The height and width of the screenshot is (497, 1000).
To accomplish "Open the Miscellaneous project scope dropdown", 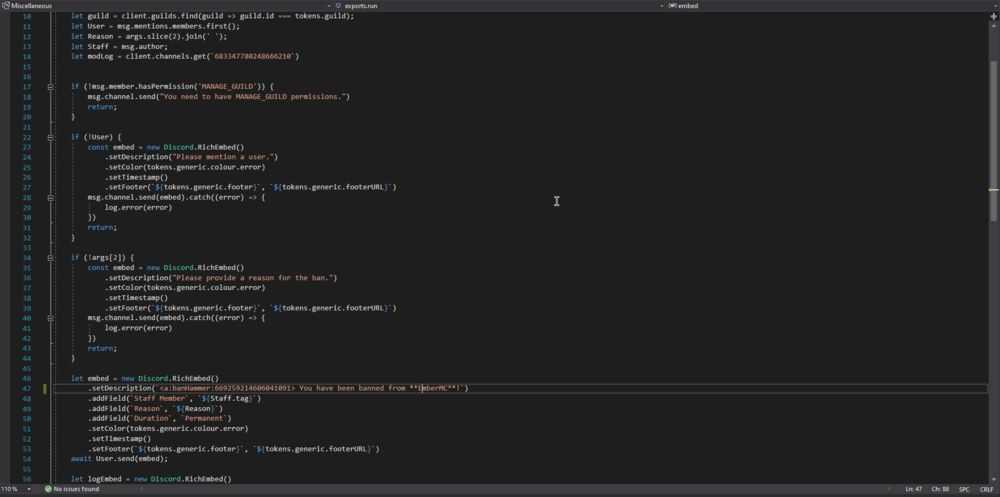I will point(166,5).
